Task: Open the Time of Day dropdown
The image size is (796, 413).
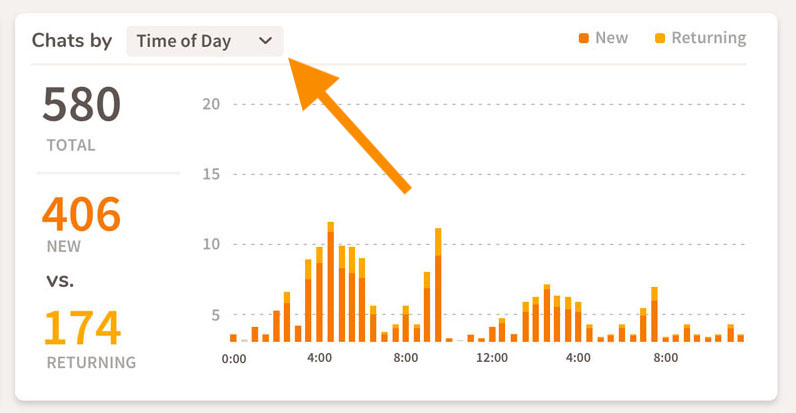Action: (205, 41)
